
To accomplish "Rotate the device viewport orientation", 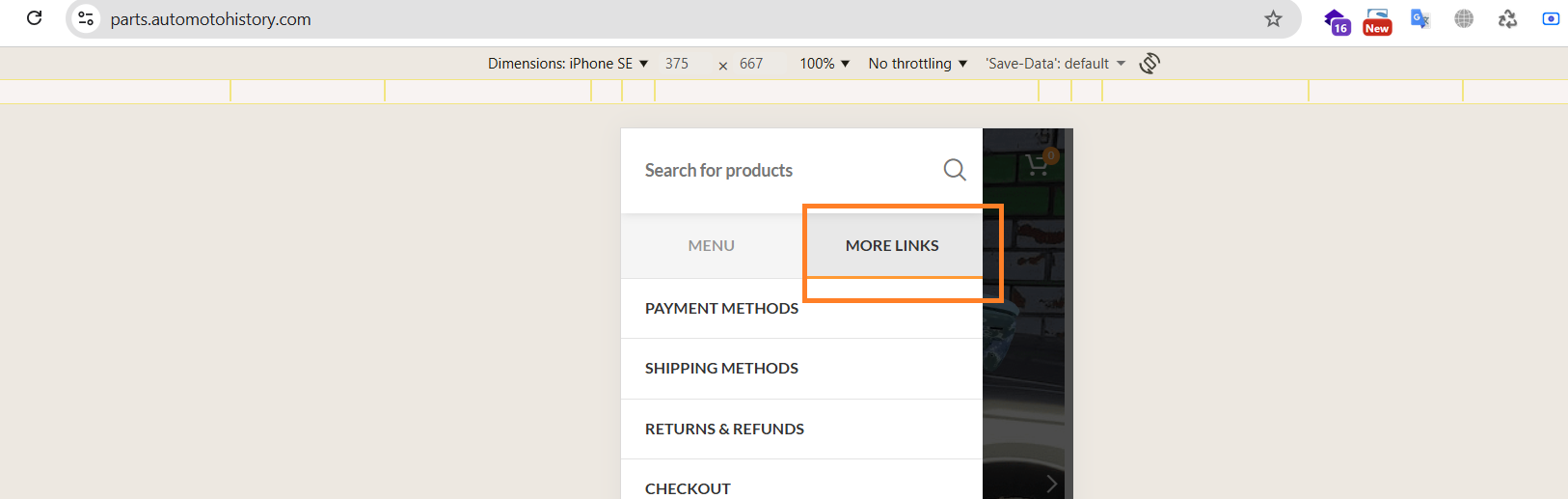I will point(1149,64).
